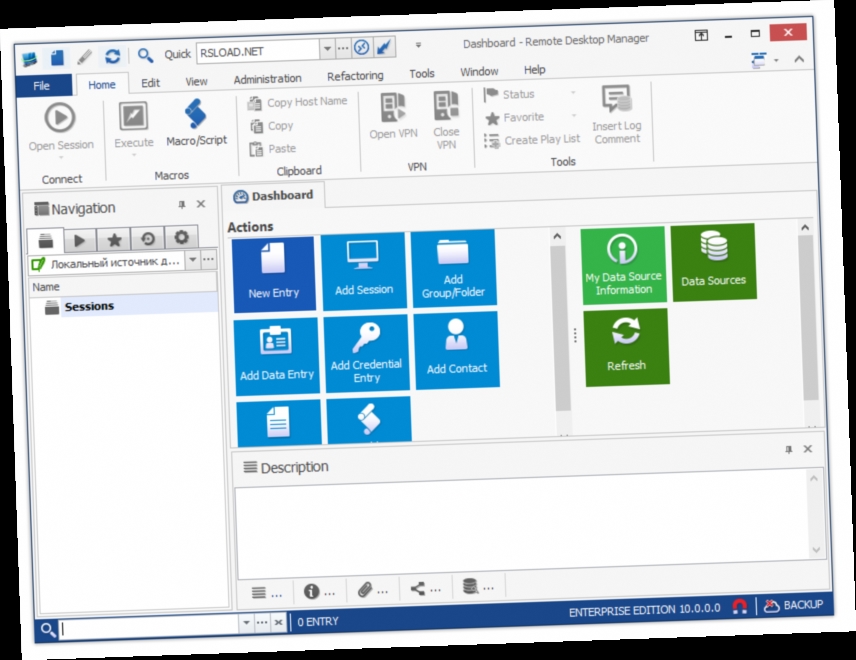Open the Favorite dropdown in Tools group
Image resolution: width=856 pixels, height=660 pixels.
click(574, 115)
